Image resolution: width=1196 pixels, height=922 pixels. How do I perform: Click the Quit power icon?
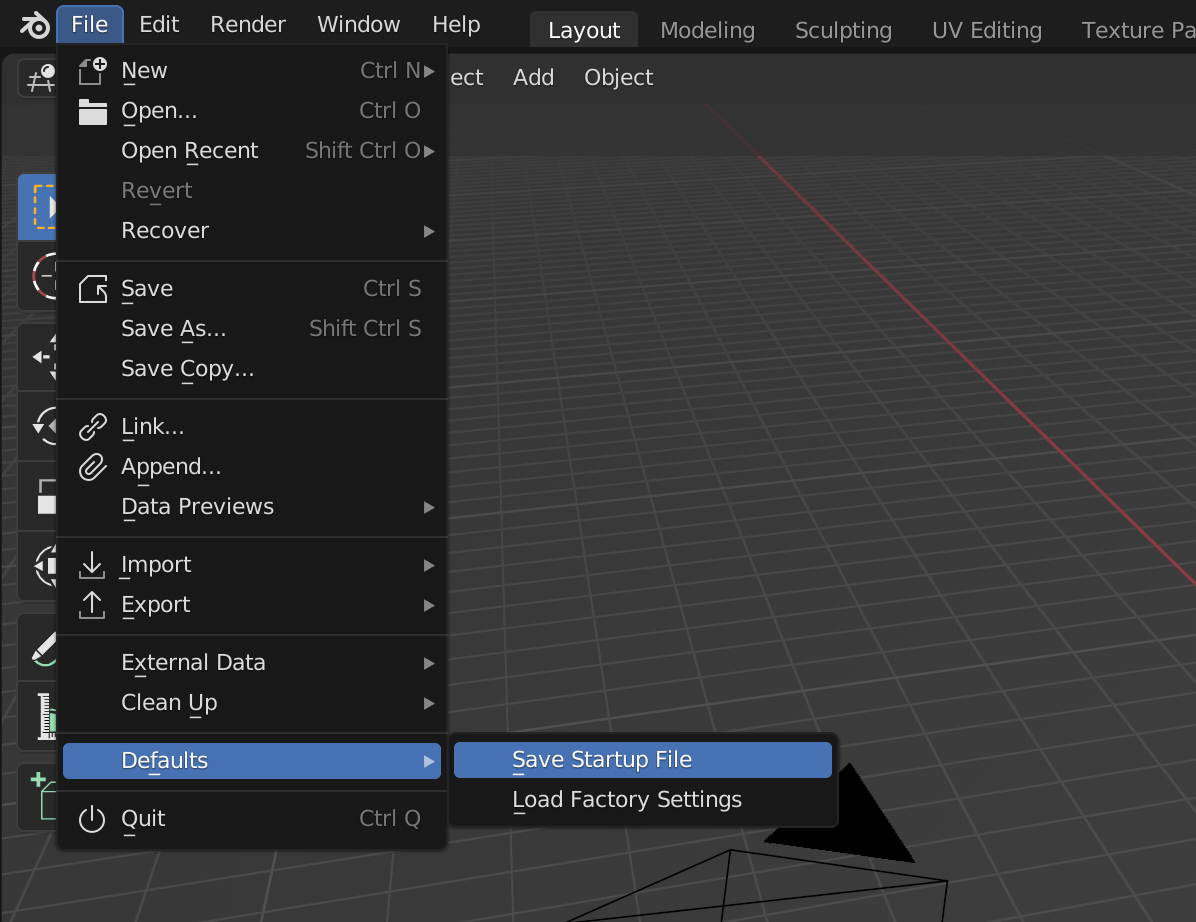92,819
